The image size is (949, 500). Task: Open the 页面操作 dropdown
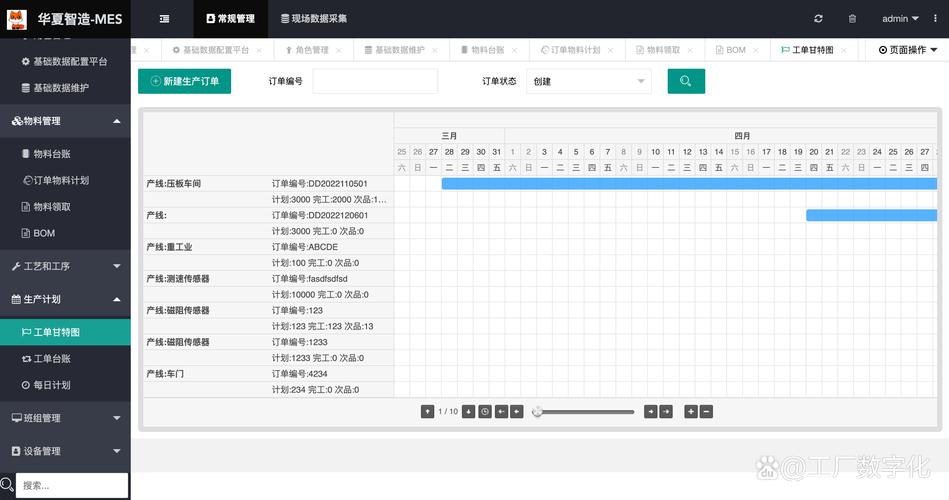[x=908, y=50]
